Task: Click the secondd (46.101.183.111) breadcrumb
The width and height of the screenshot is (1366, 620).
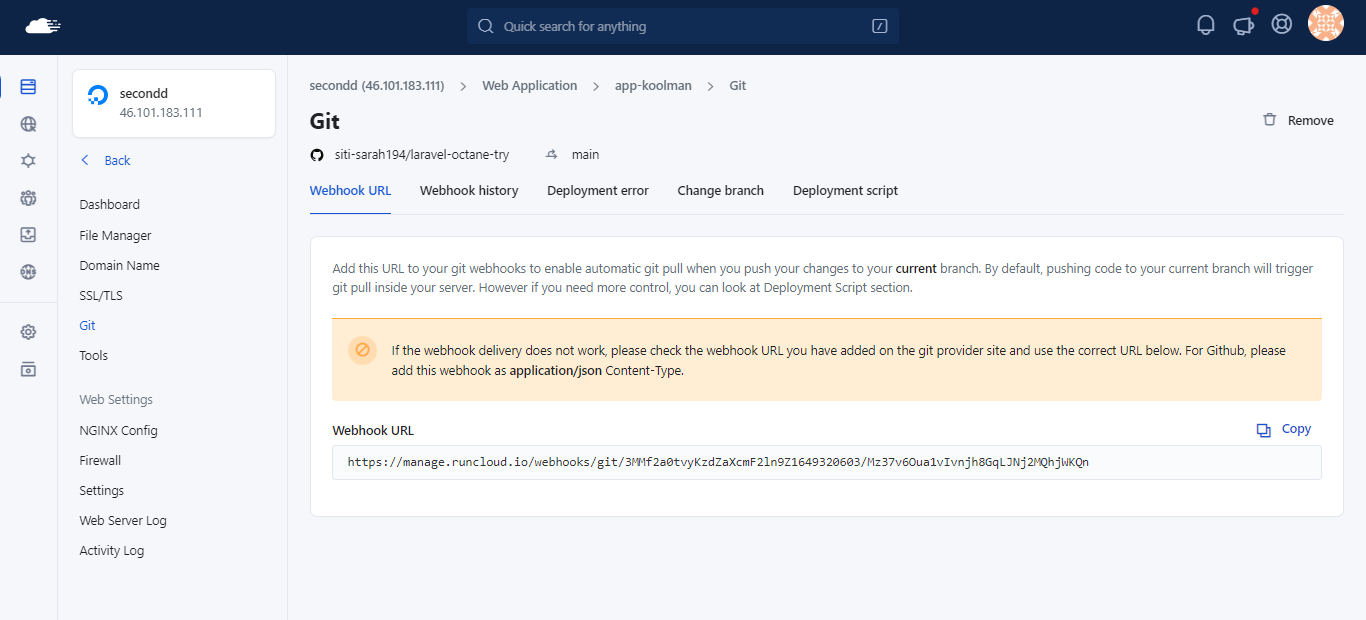Action: pos(377,86)
